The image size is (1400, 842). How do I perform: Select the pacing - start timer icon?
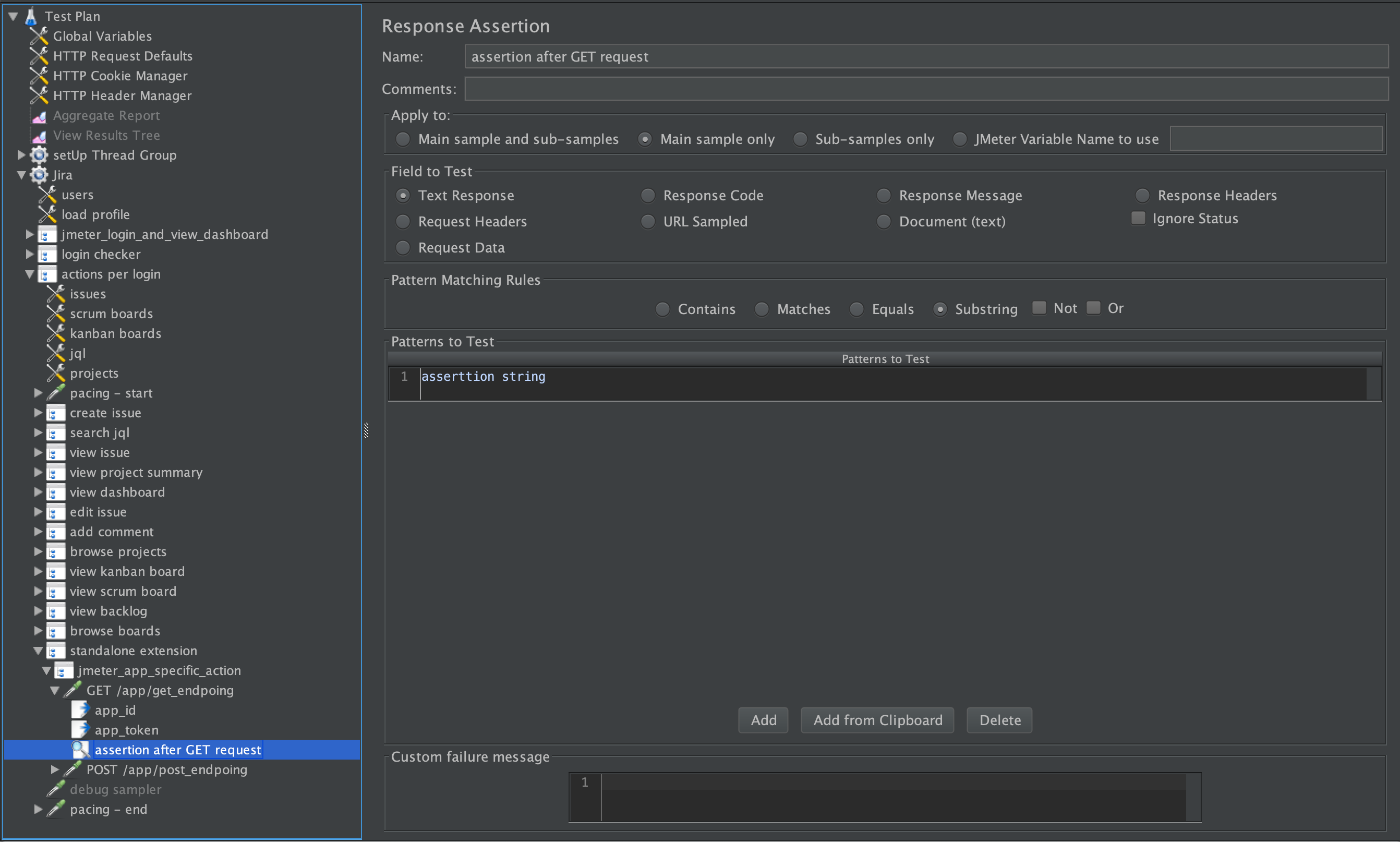pyautogui.click(x=56, y=392)
